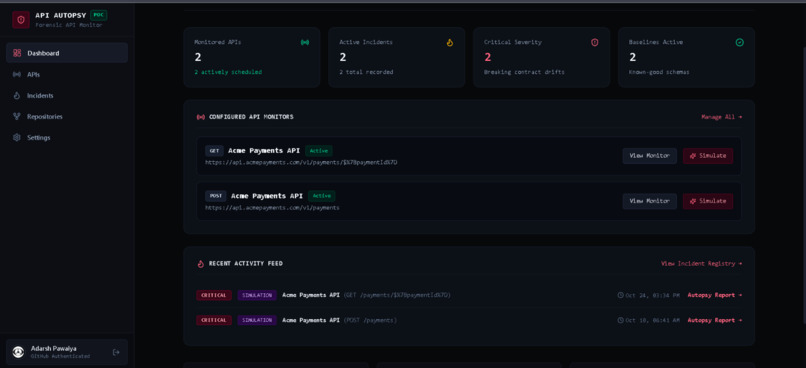806x368 pixels.
Task: Click the CRITICAL tag on the GET incident
Action: click(214, 296)
